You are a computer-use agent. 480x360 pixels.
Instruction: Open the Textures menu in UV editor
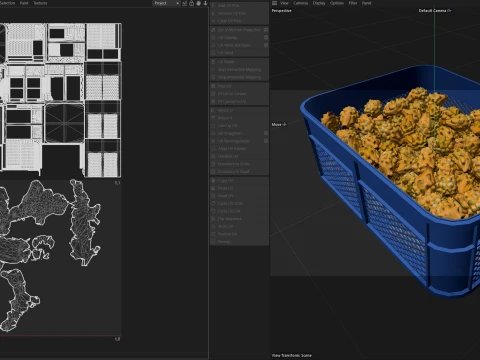click(40, 3)
